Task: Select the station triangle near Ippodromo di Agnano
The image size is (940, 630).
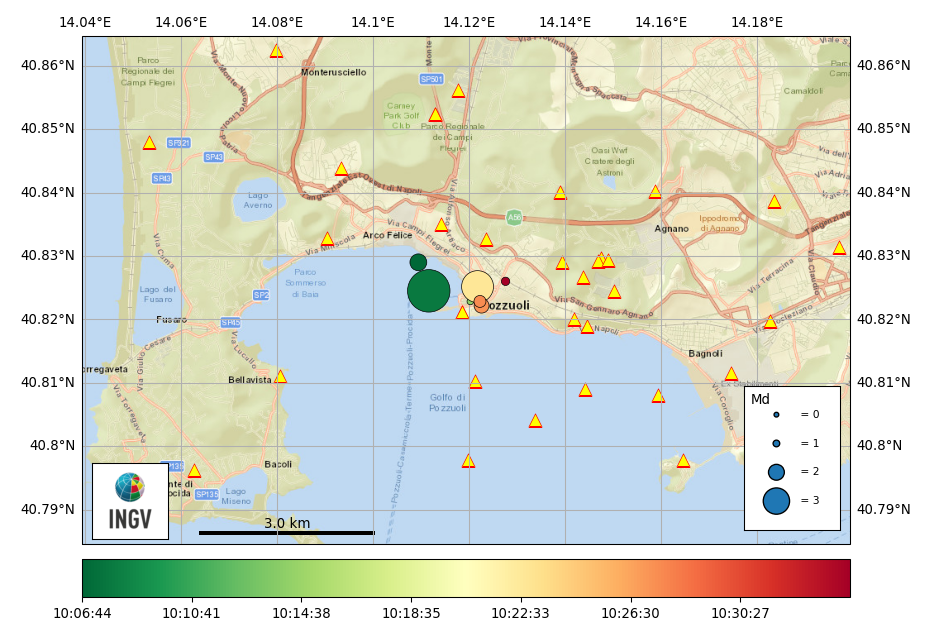Action: click(774, 202)
